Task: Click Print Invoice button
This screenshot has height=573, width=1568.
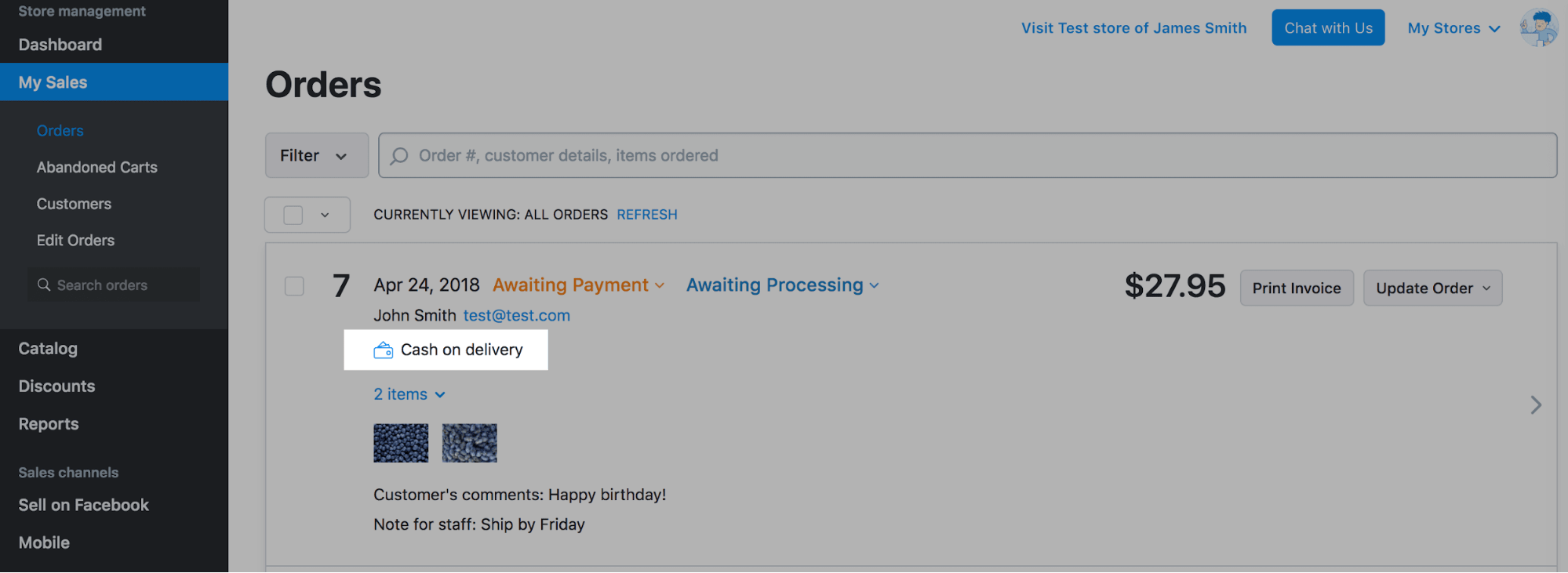Action: (1297, 288)
